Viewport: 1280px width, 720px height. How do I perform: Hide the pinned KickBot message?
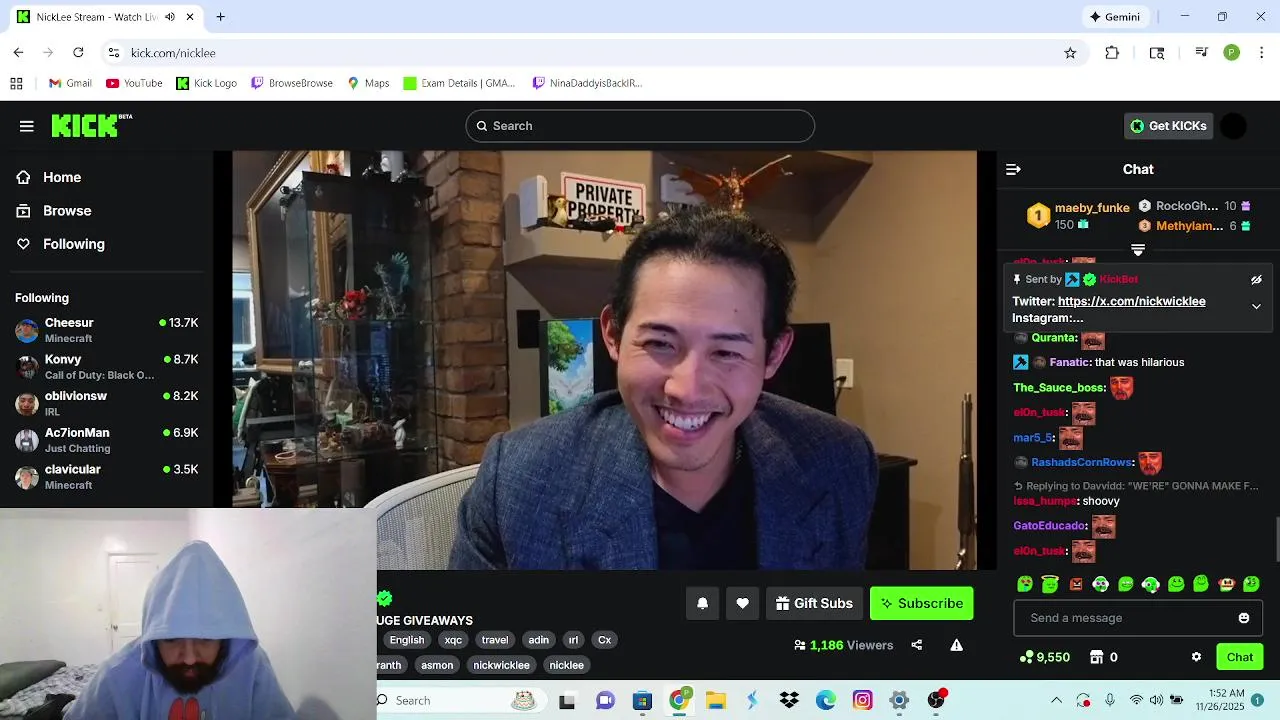pyautogui.click(x=1256, y=280)
